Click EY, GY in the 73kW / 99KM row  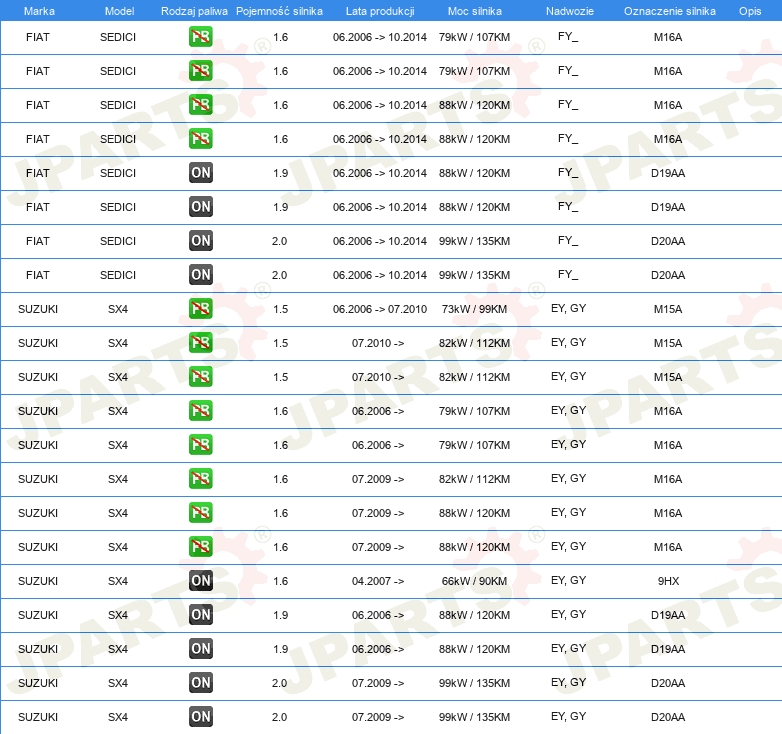[569, 309]
